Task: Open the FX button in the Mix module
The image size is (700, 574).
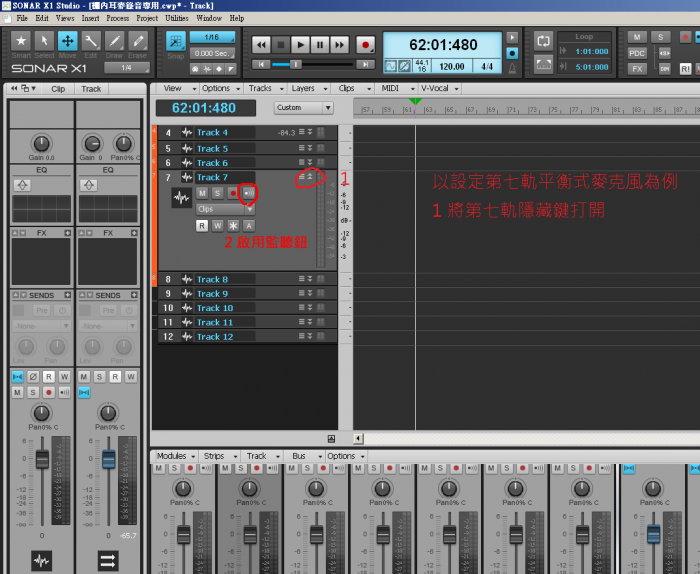Action: click(x=637, y=69)
